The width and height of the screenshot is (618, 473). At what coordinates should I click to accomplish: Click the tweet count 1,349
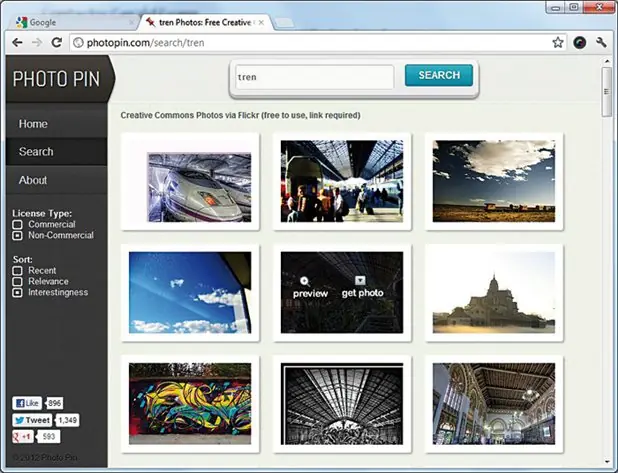point(67,420)
